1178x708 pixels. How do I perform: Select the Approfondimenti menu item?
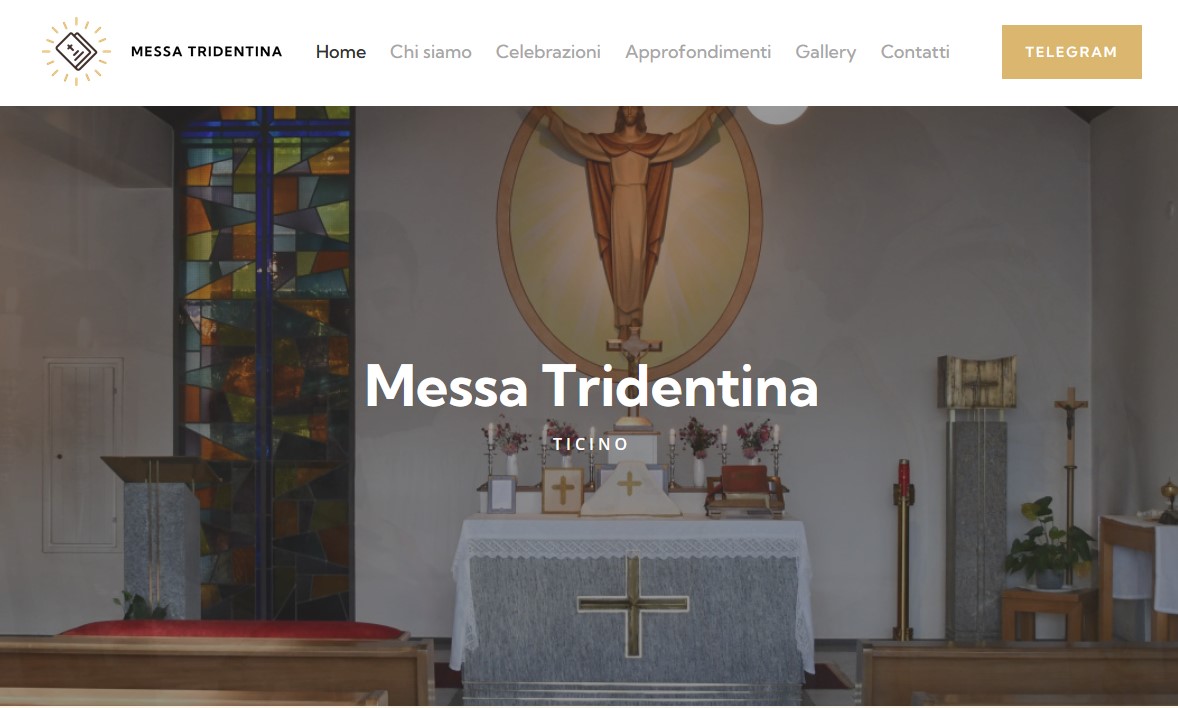point(698,52)
